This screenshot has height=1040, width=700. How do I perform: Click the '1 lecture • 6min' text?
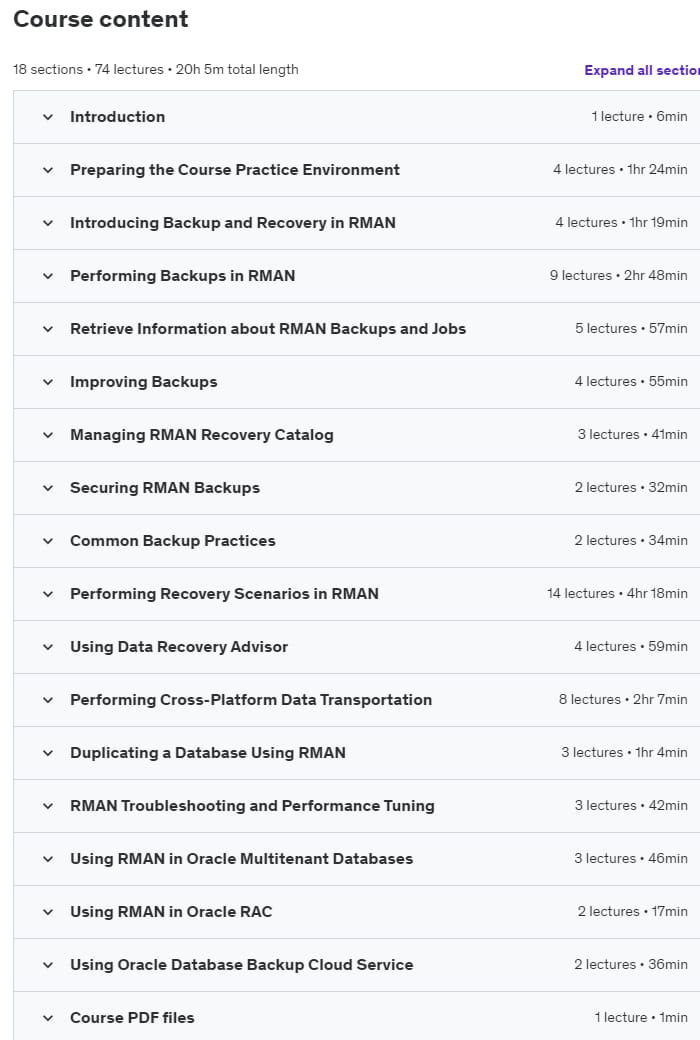[x=640, y=117]
